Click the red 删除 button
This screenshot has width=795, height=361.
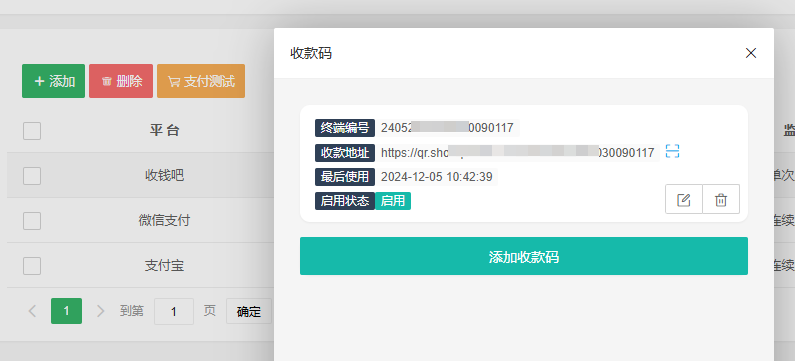pyautogui.click(x=121, y=81)
